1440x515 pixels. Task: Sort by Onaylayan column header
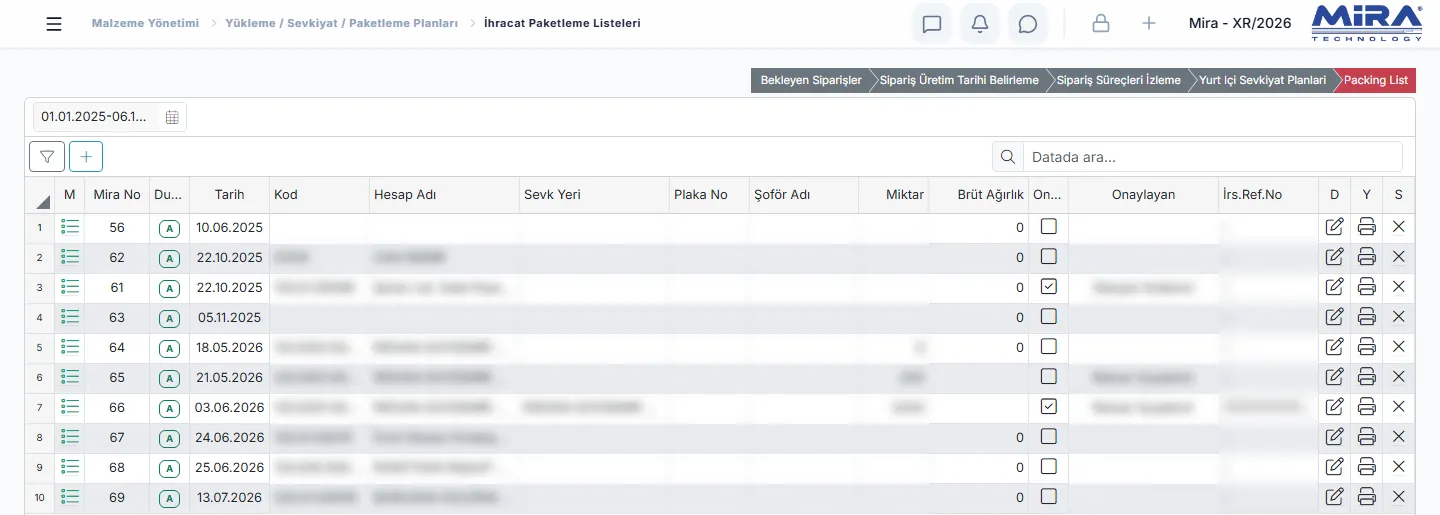pyautogui.click(x=1143, y=195)
